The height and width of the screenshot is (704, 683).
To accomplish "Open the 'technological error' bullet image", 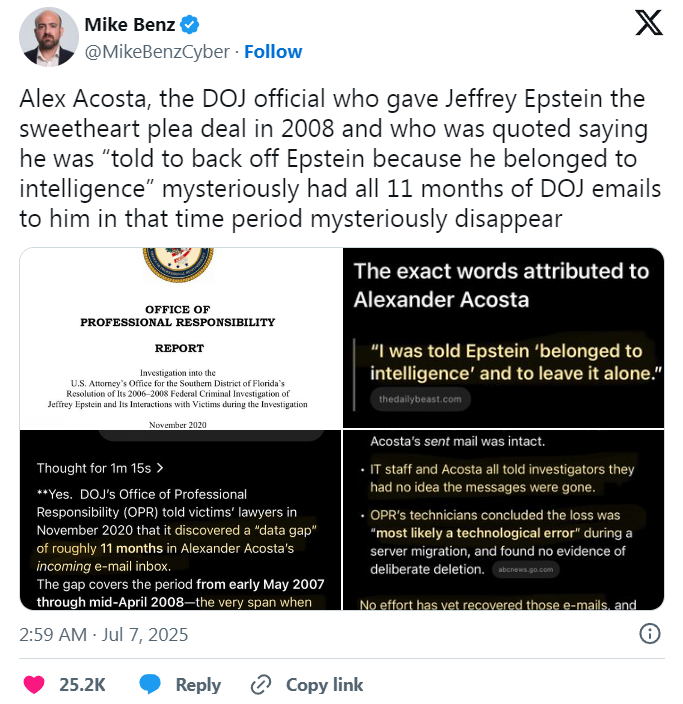I will 503,520.
